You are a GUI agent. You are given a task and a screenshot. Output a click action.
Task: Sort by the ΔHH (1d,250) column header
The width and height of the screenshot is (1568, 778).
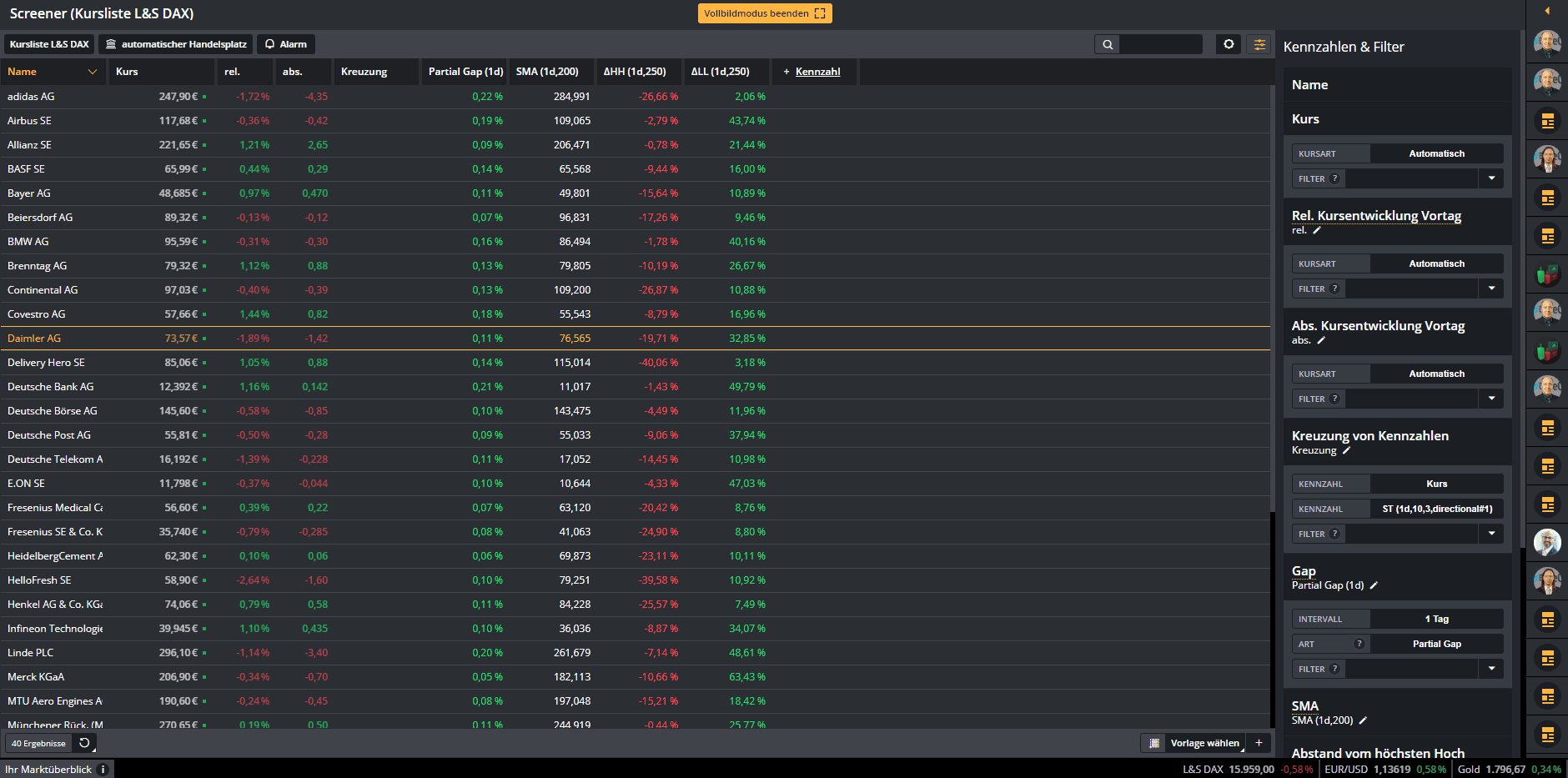point(639,72)
